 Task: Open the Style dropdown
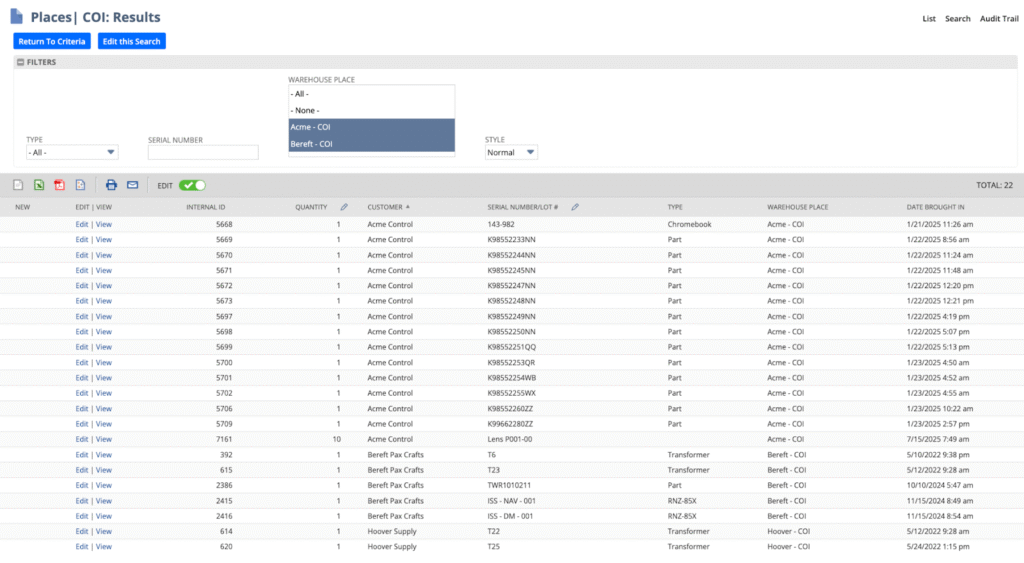[x=511, y=153]
